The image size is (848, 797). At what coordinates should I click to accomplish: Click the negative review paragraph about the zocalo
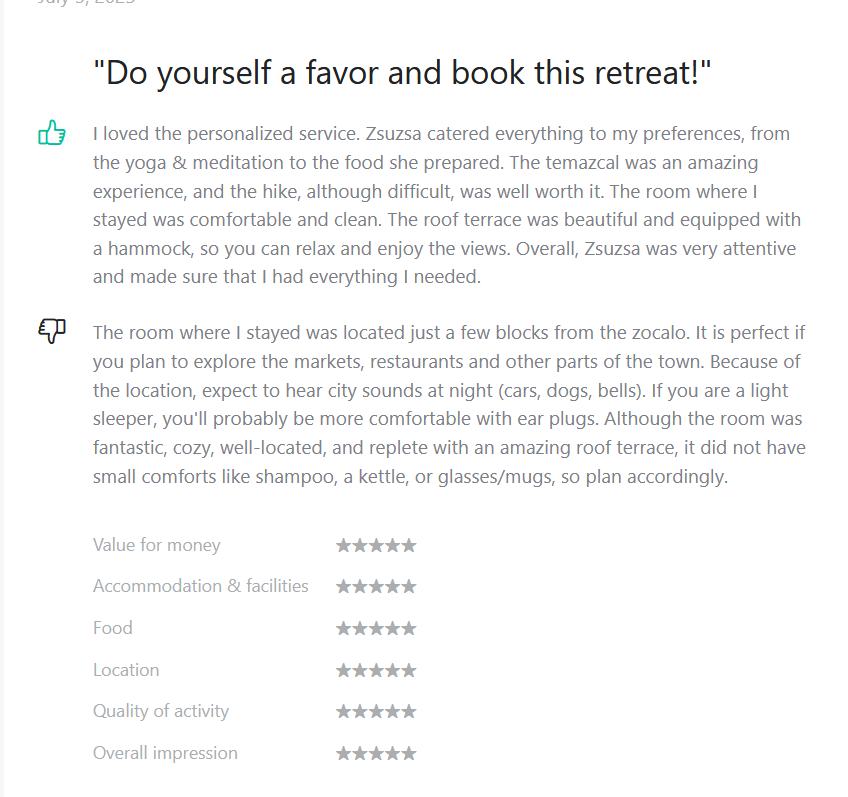(x=449, y=404)
